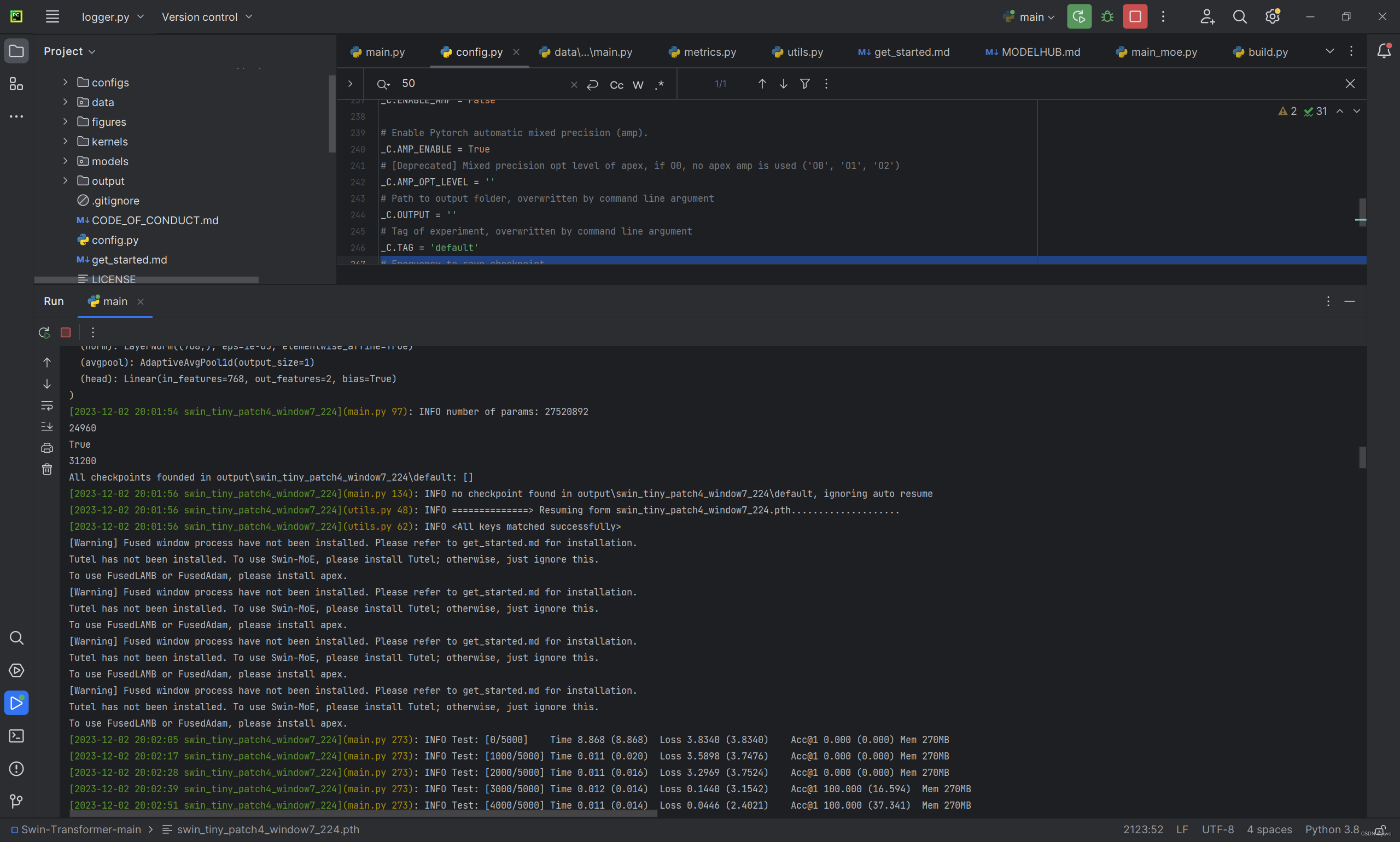Switch to main.py editor tab
This screenshot has height=842, width=1400.
377,51
